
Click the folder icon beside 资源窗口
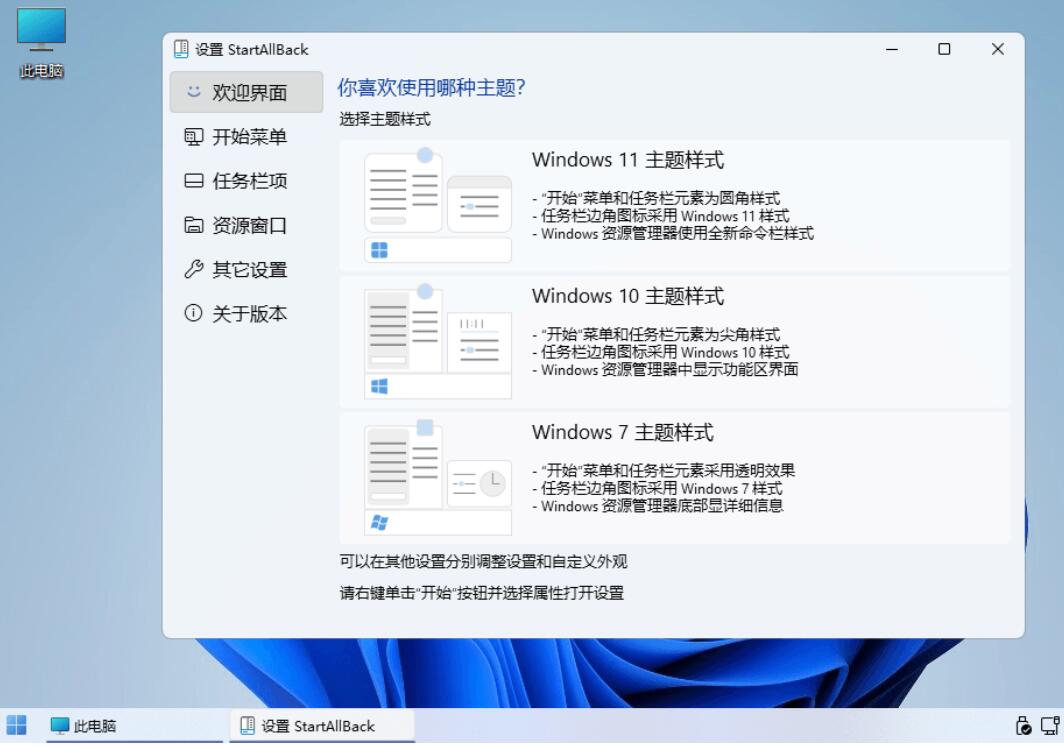193,225
